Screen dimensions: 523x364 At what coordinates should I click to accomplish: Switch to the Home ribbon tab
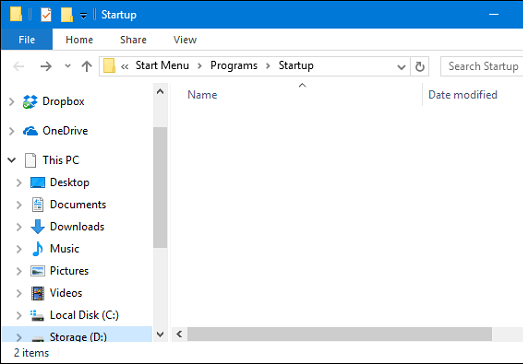(x=79, y=40)
